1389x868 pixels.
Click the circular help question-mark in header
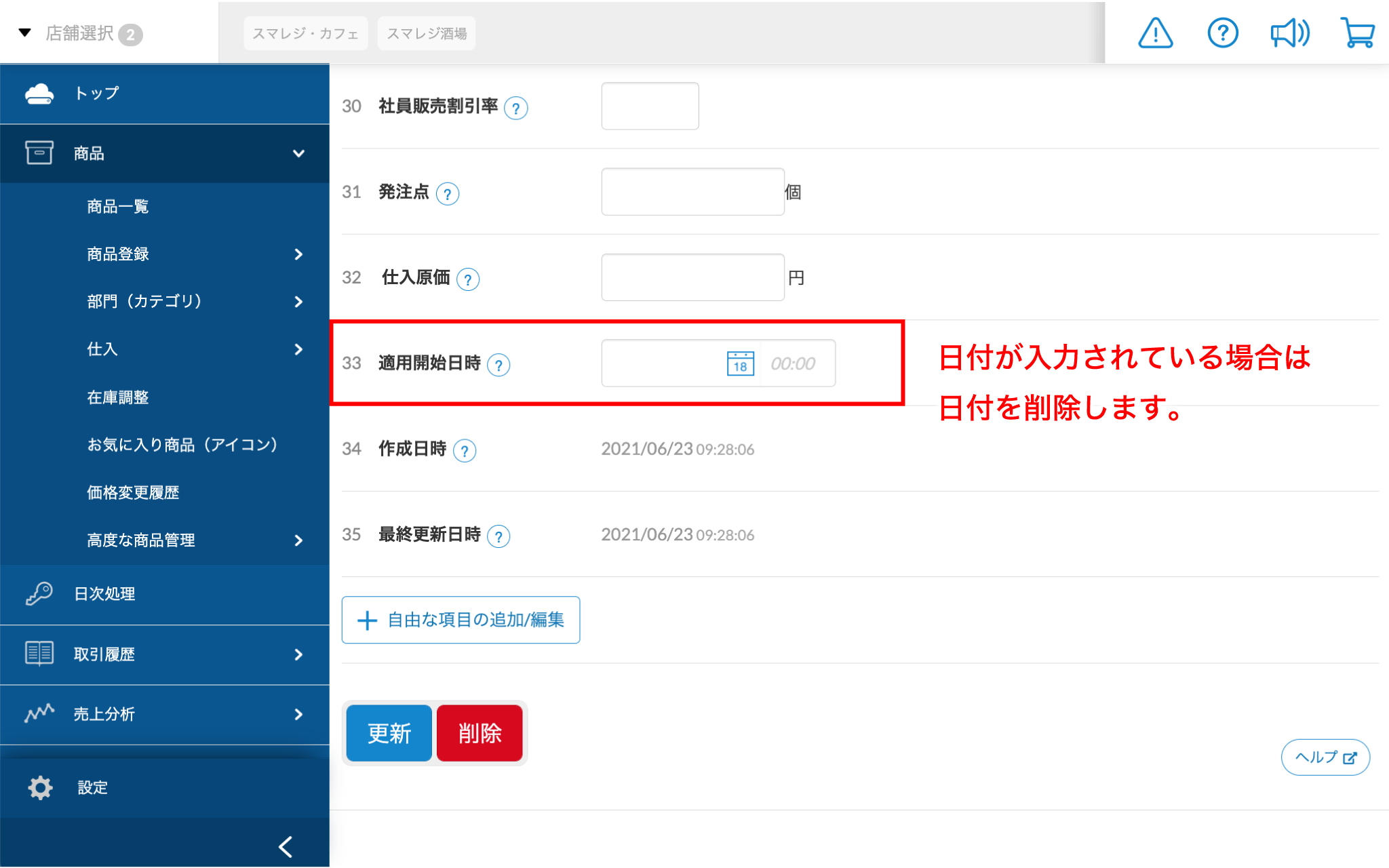click(x=1222, y=33)
